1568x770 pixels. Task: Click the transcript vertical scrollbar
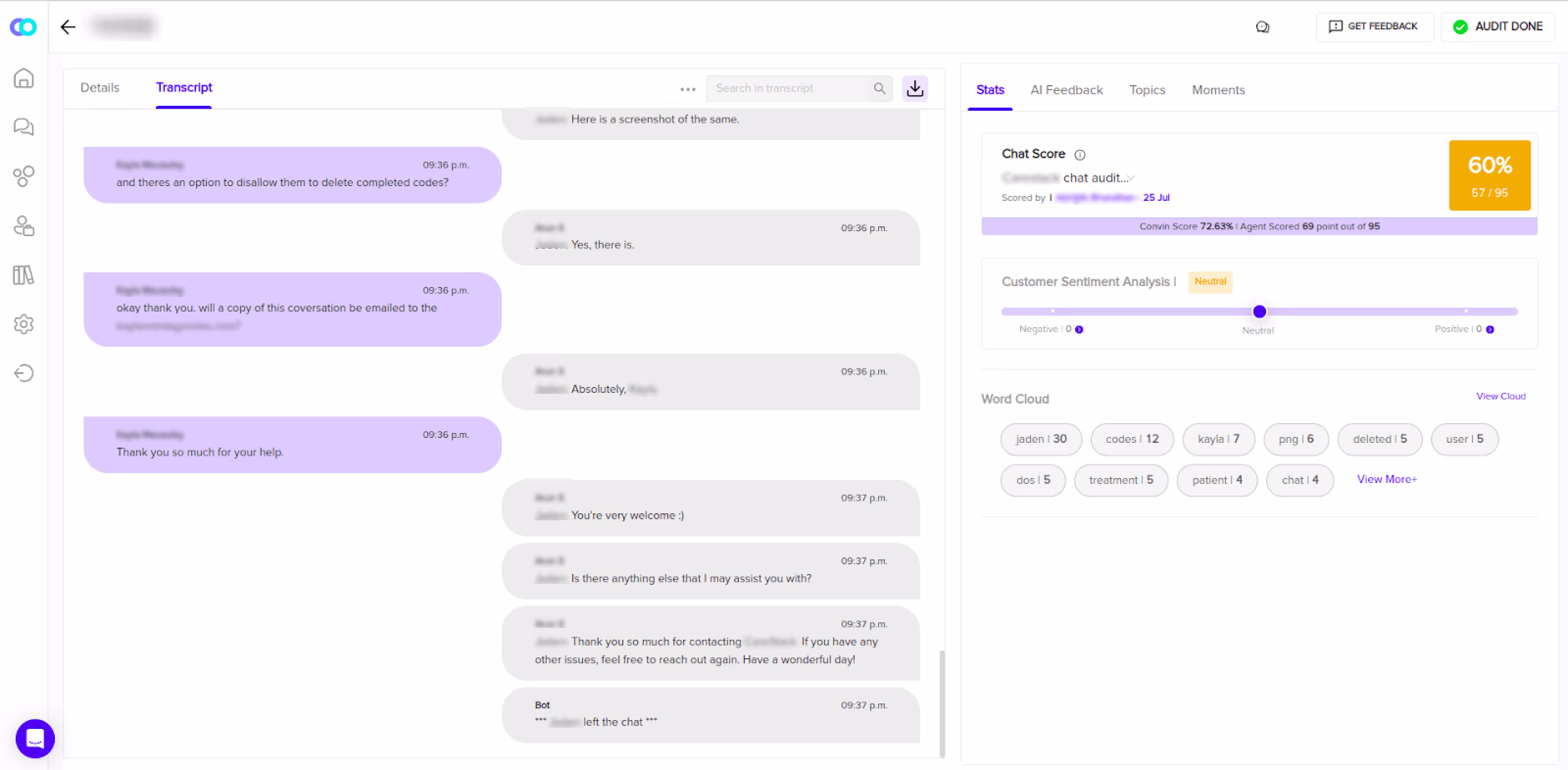942,703
